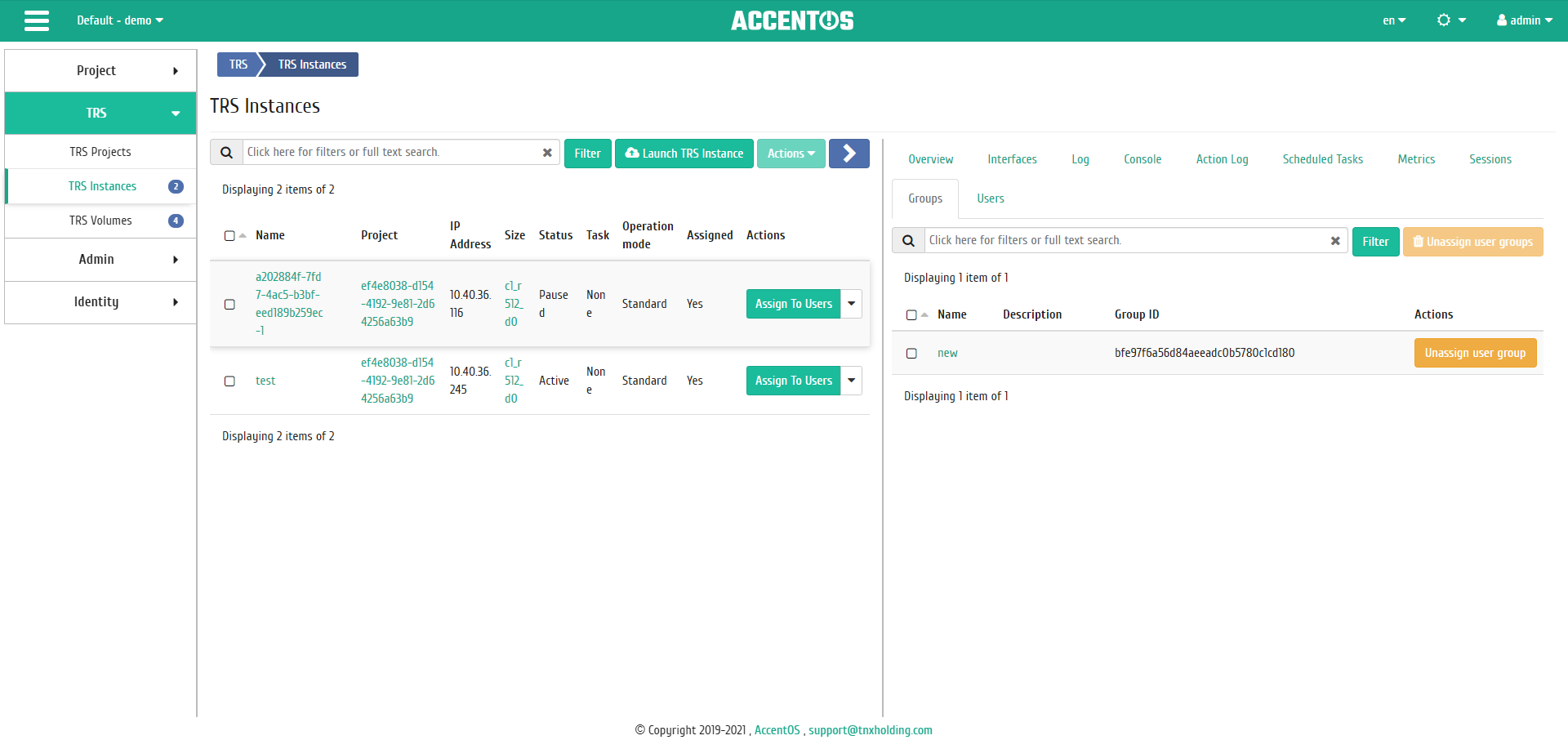This screenshot has height=740, width=1568.
Task: Open the Console tab
Action: pos(1143,159)
